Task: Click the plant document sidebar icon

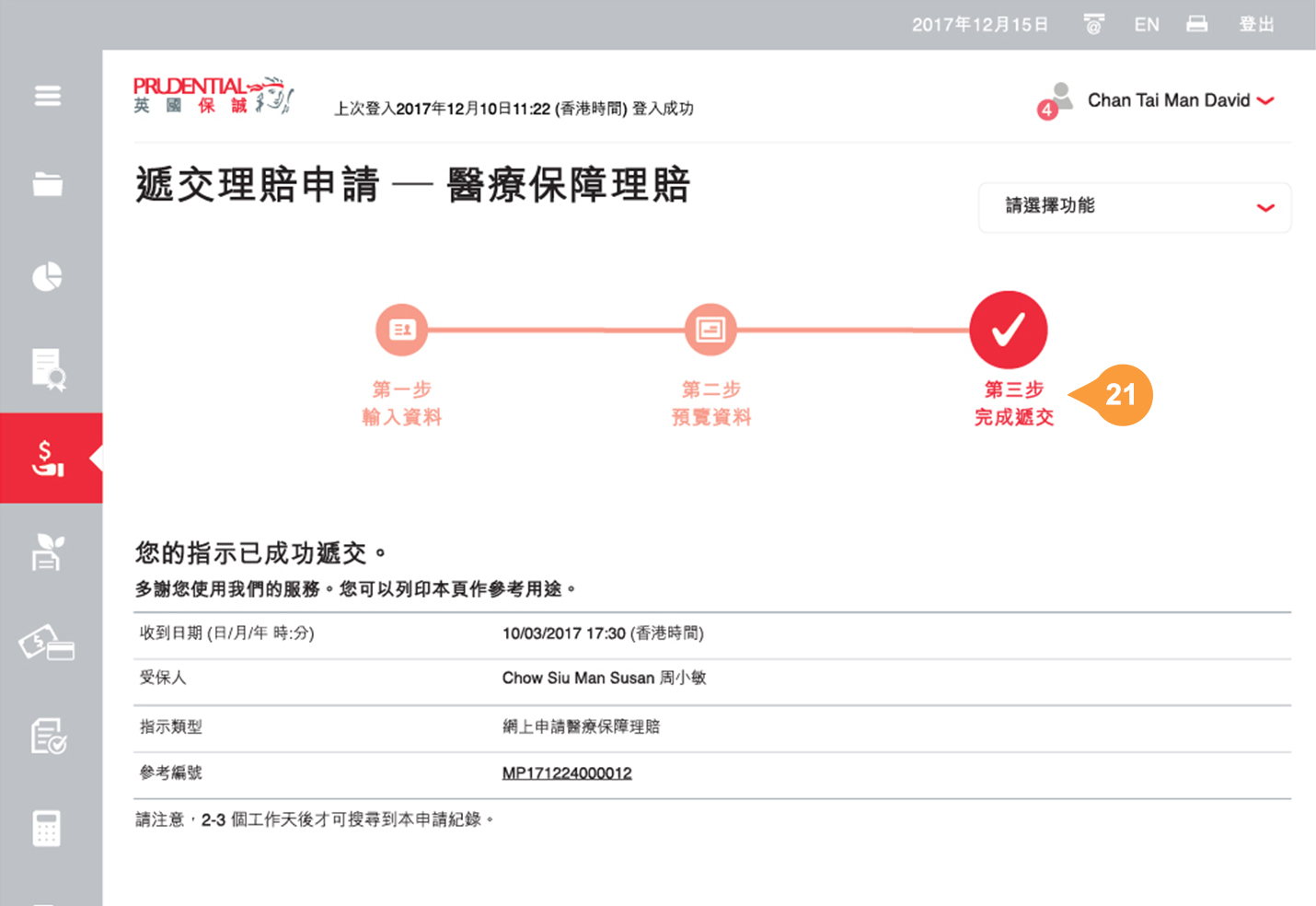Action: (48, 552)
